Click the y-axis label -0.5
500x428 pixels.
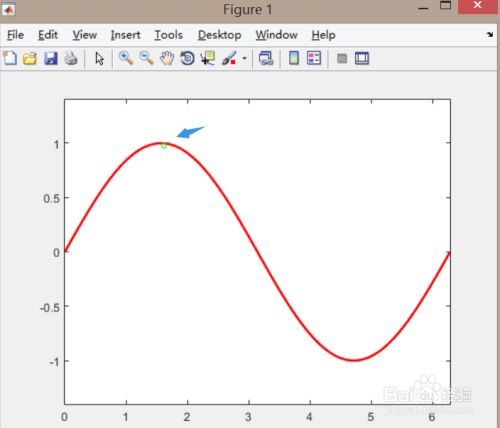click(x=50, y=307)
